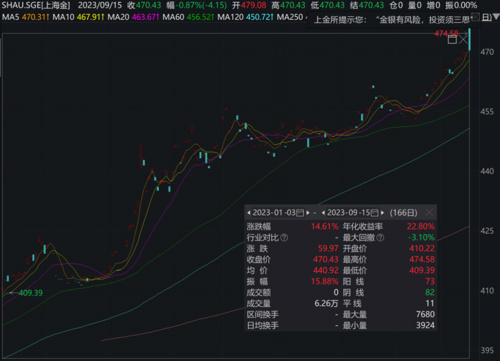This screenshot has width=500, height=361.
Task: Click the SHAU.SGE[上海金] instrument title
Action: click(x=36, y=5)
